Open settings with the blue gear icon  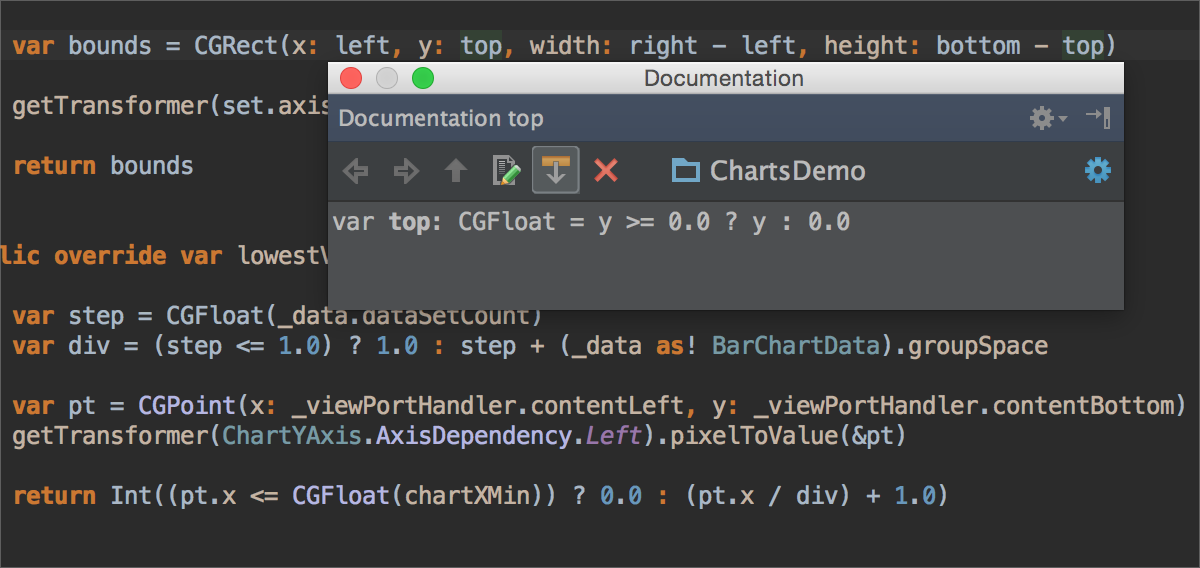coord(1097,171)
